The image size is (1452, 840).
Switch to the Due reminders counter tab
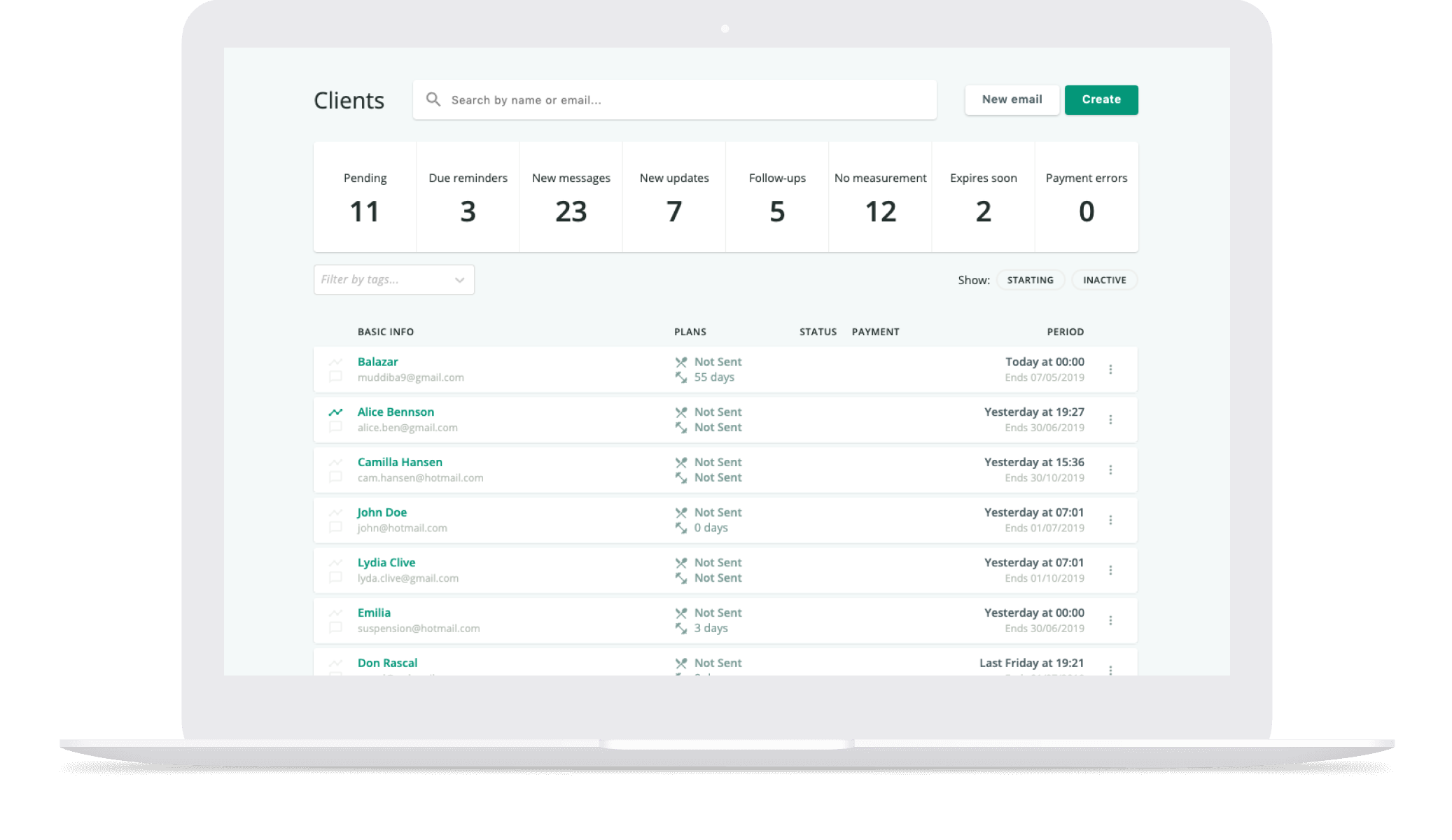[468, 197]
